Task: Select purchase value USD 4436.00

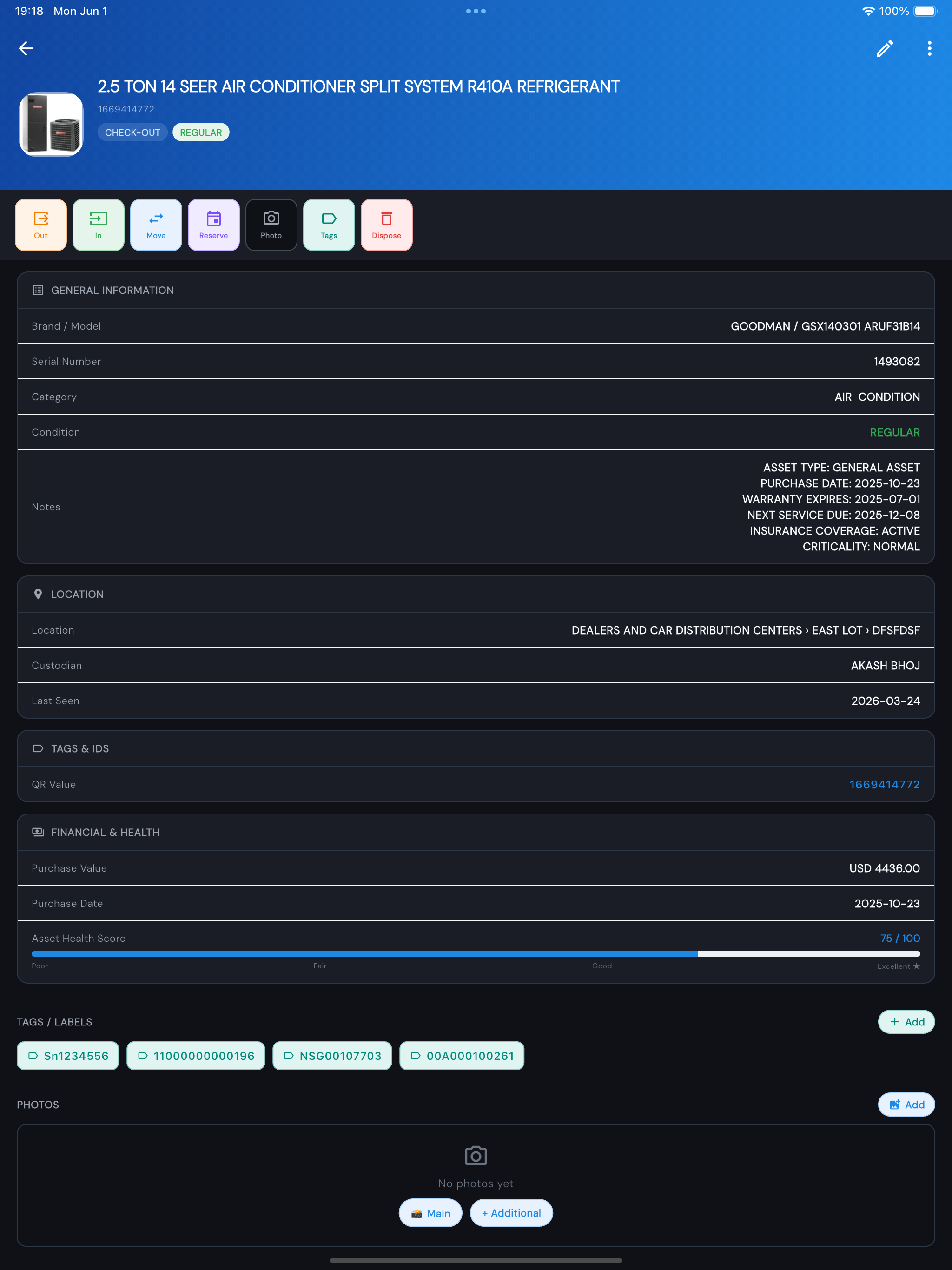Action: click(x=884, y=868)
